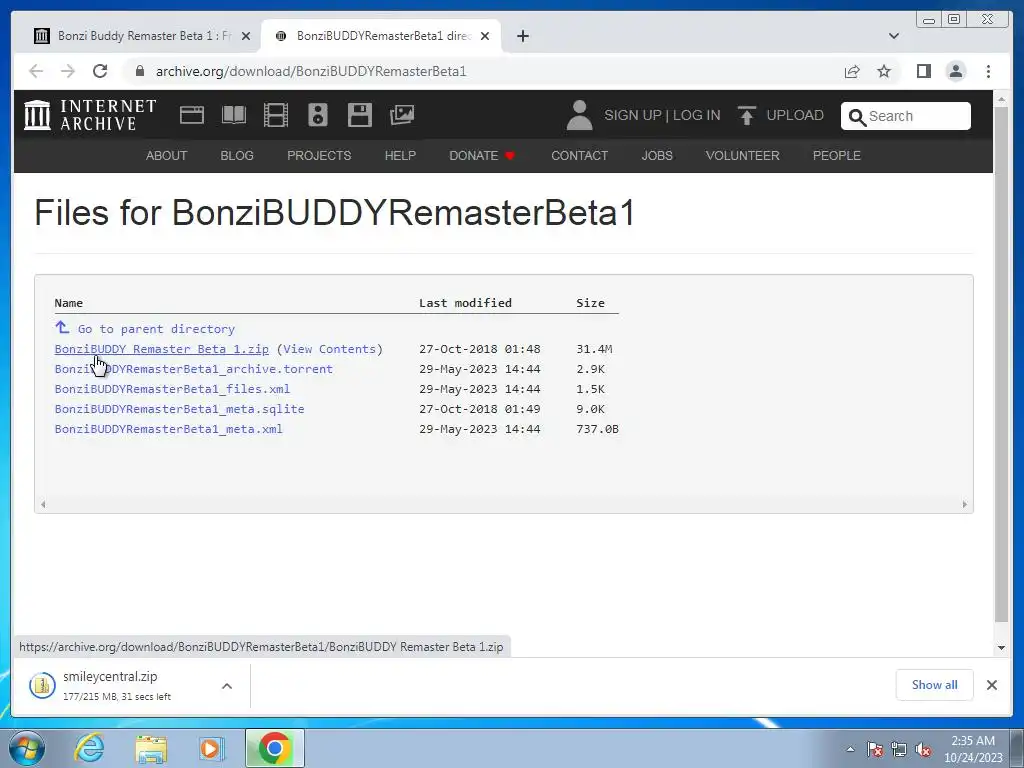Image resolution: width=1024 pixels, height=768 pixels.
Task: Open the HELP menu item
Action: [400, 155]
